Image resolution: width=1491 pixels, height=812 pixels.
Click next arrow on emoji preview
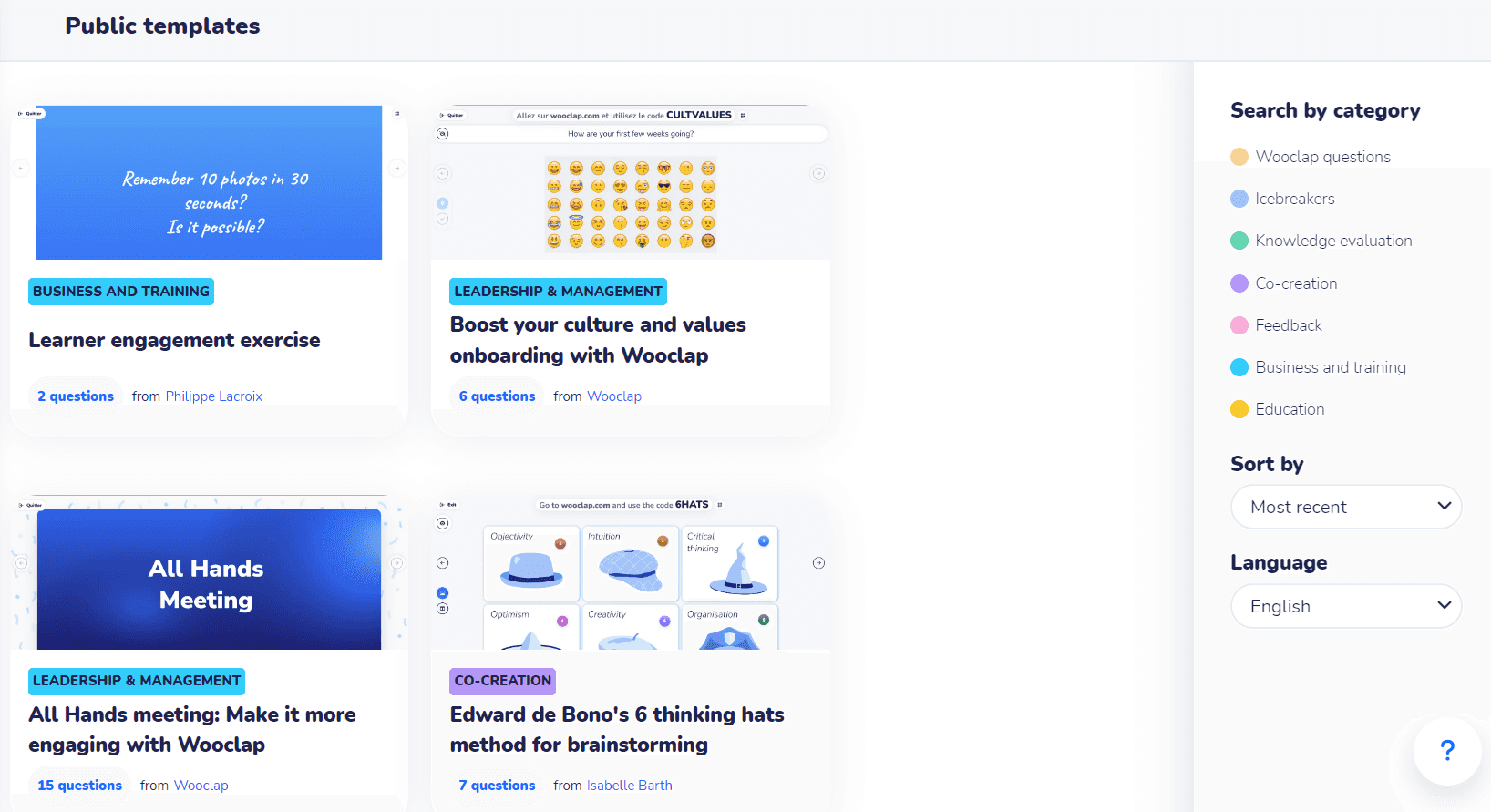[x=818, y=173]
